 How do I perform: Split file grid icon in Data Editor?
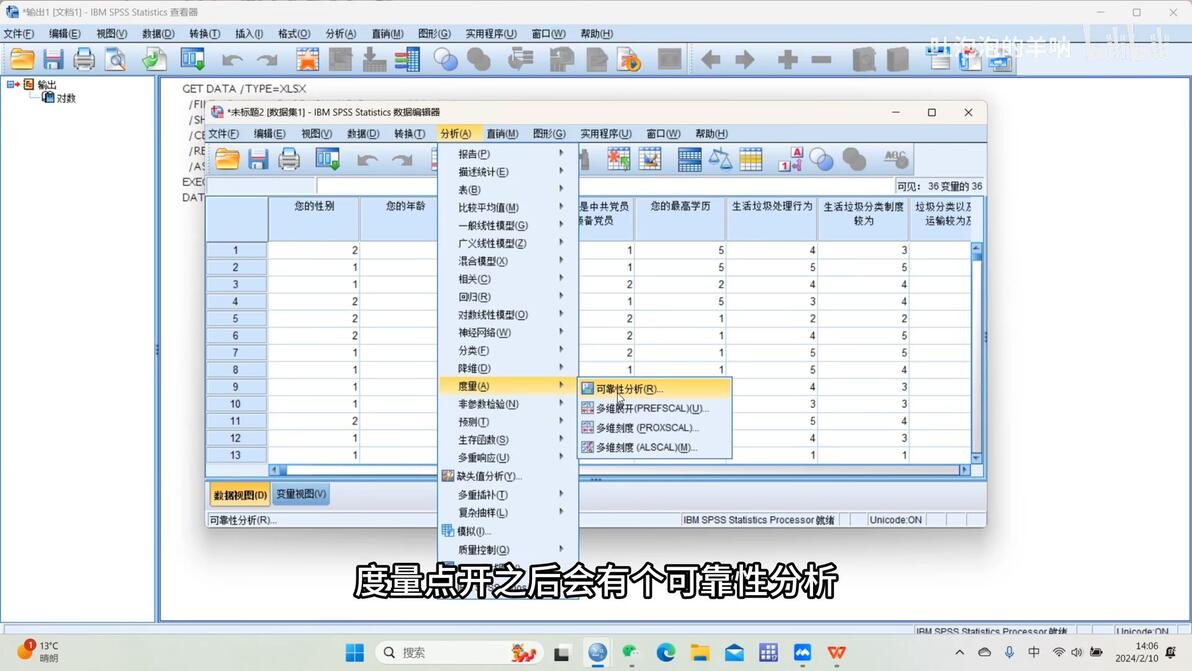tap(690, 160)
